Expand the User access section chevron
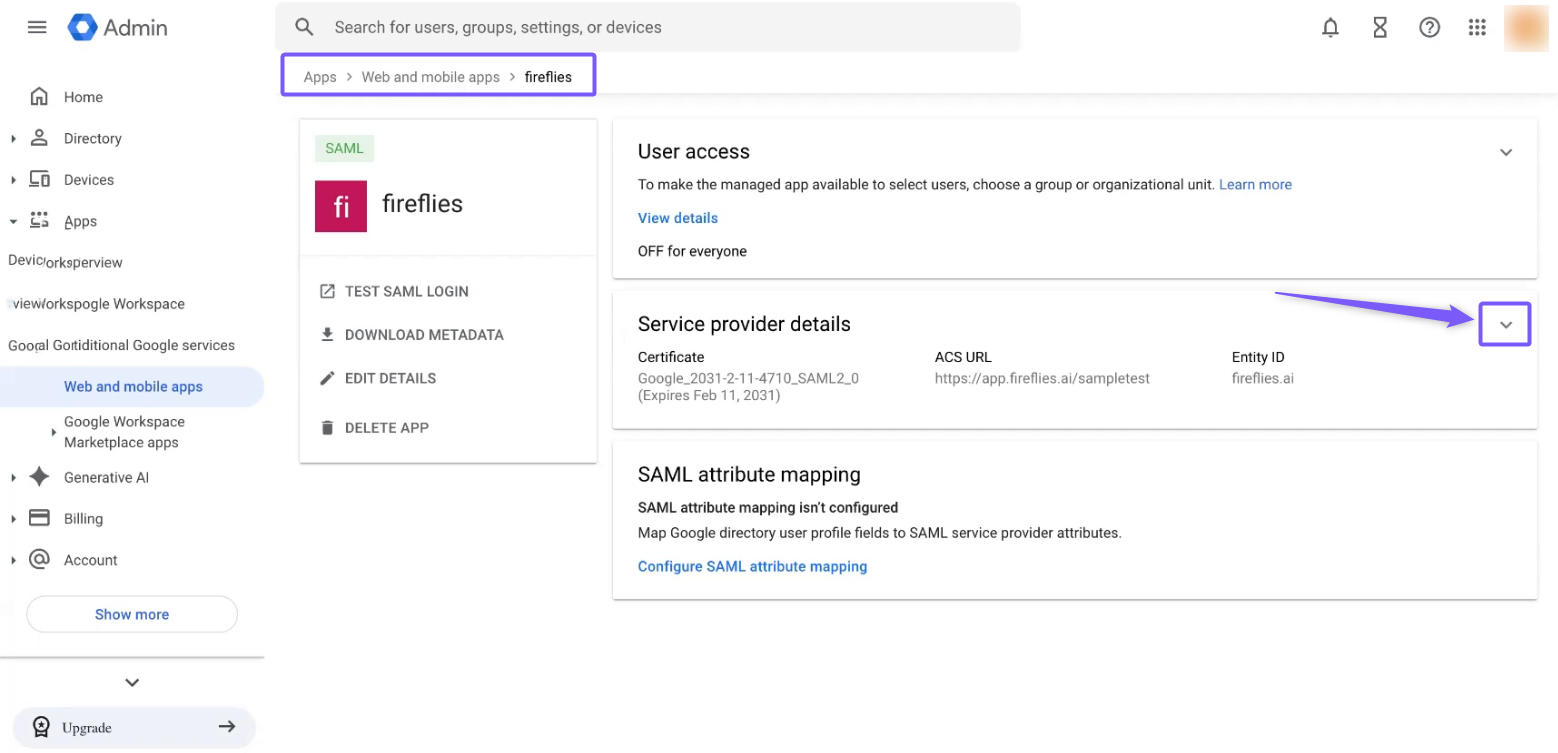 pos(1505,153)
